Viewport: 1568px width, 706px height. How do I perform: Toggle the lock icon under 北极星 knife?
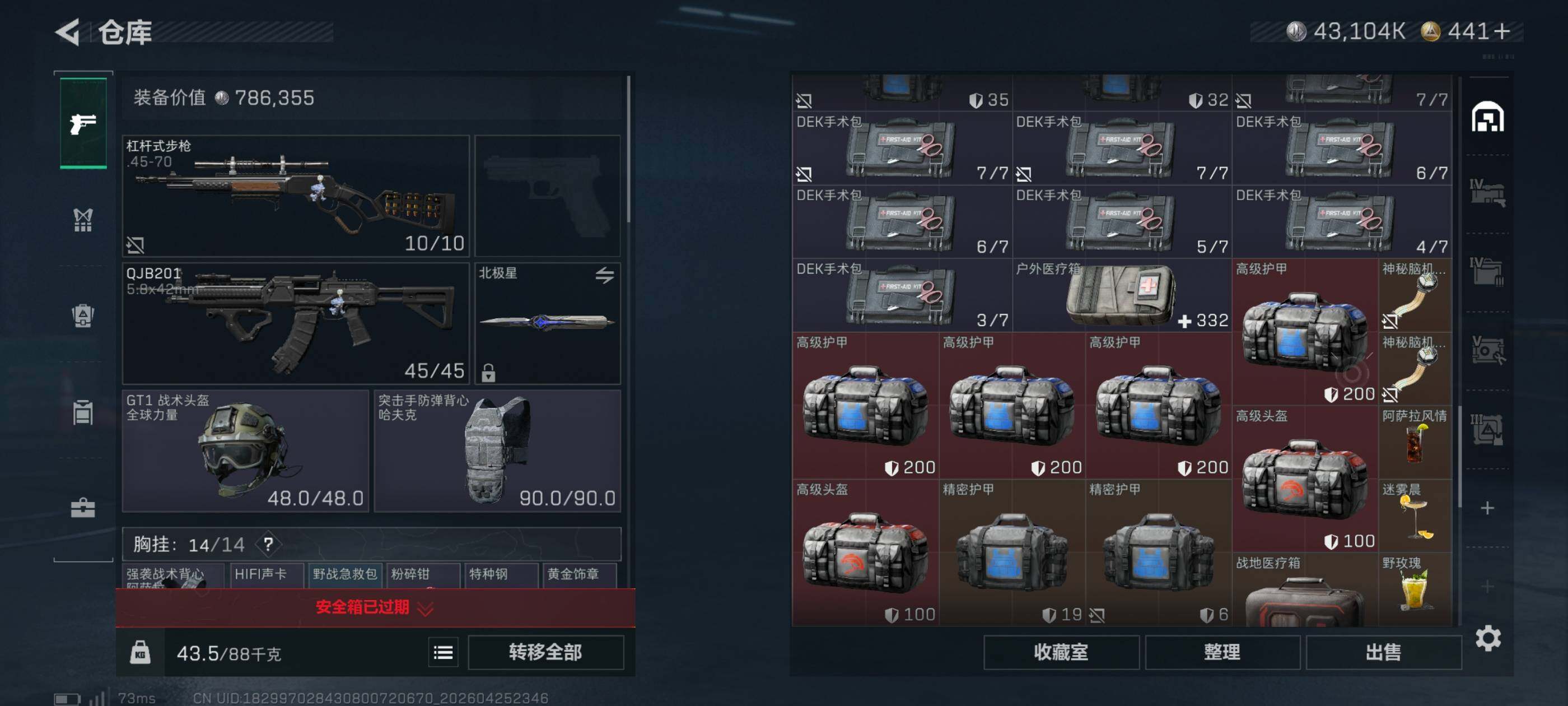pos(488,372)
